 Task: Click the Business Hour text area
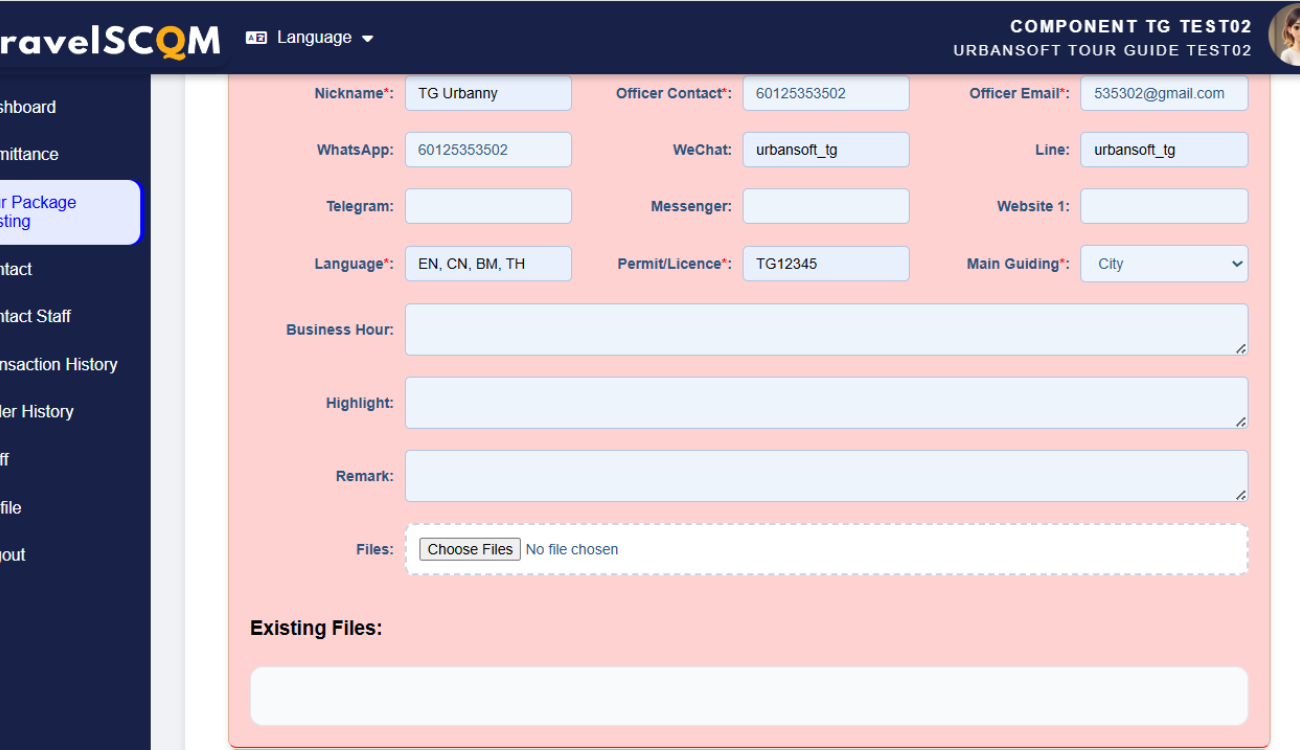click(x=826, y=329)
